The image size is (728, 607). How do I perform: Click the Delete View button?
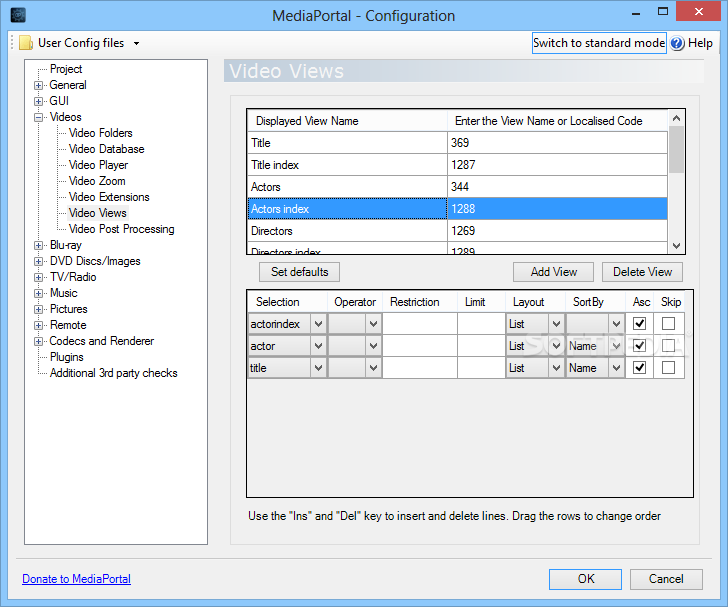[642, 272]
